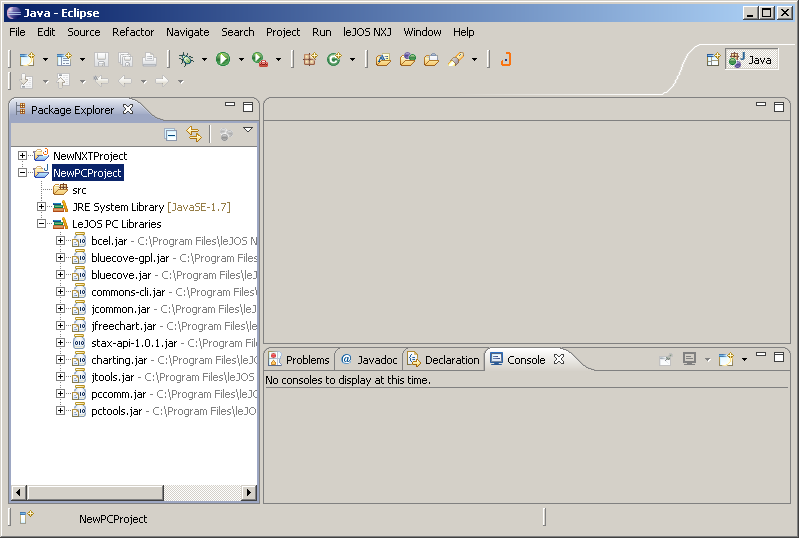Close the Package Explorer tab
The height and width of the screenshot is (538, 799).
tap(128, 109)
